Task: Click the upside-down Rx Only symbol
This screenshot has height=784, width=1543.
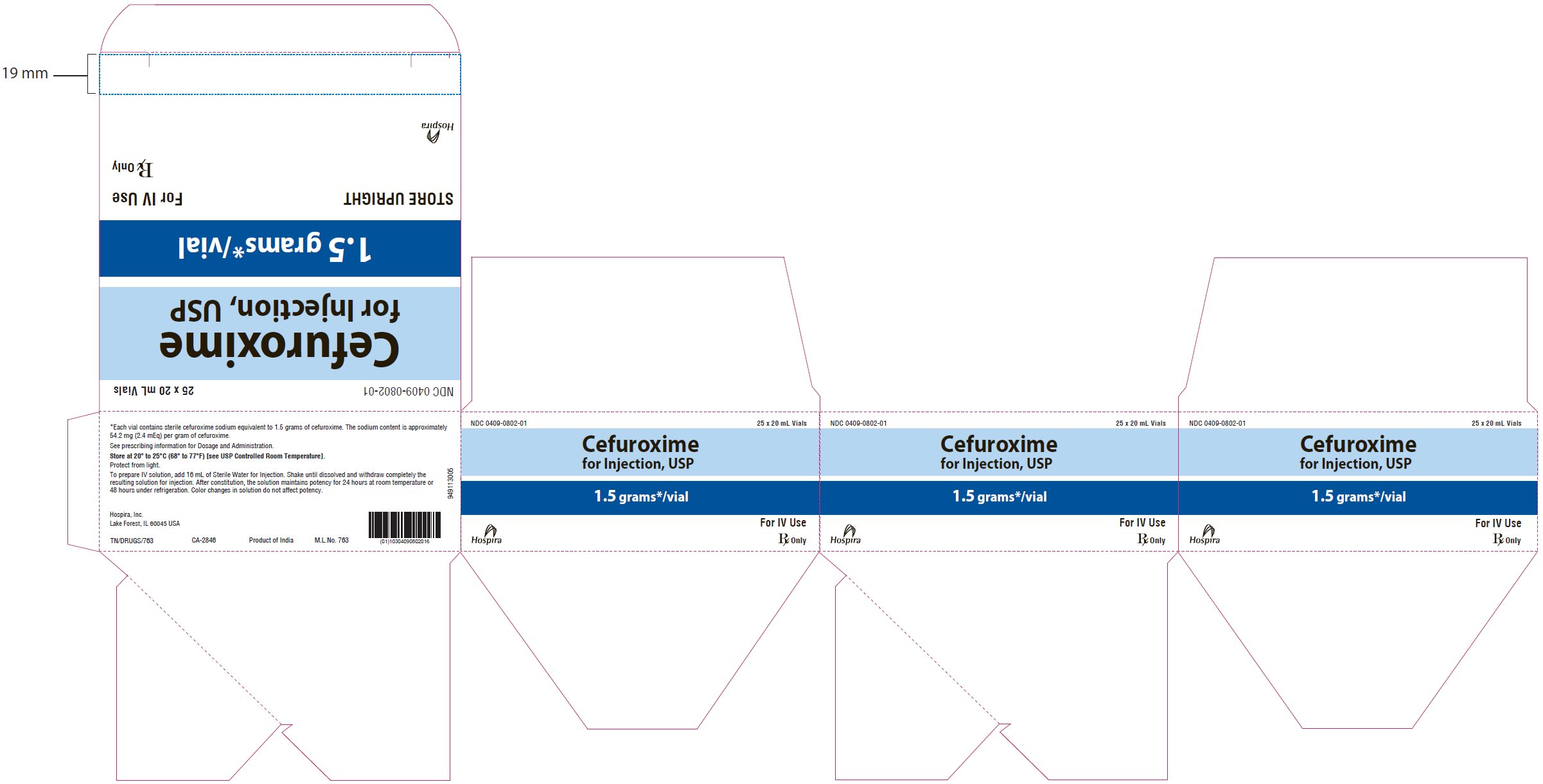Action: coord(133,168)
